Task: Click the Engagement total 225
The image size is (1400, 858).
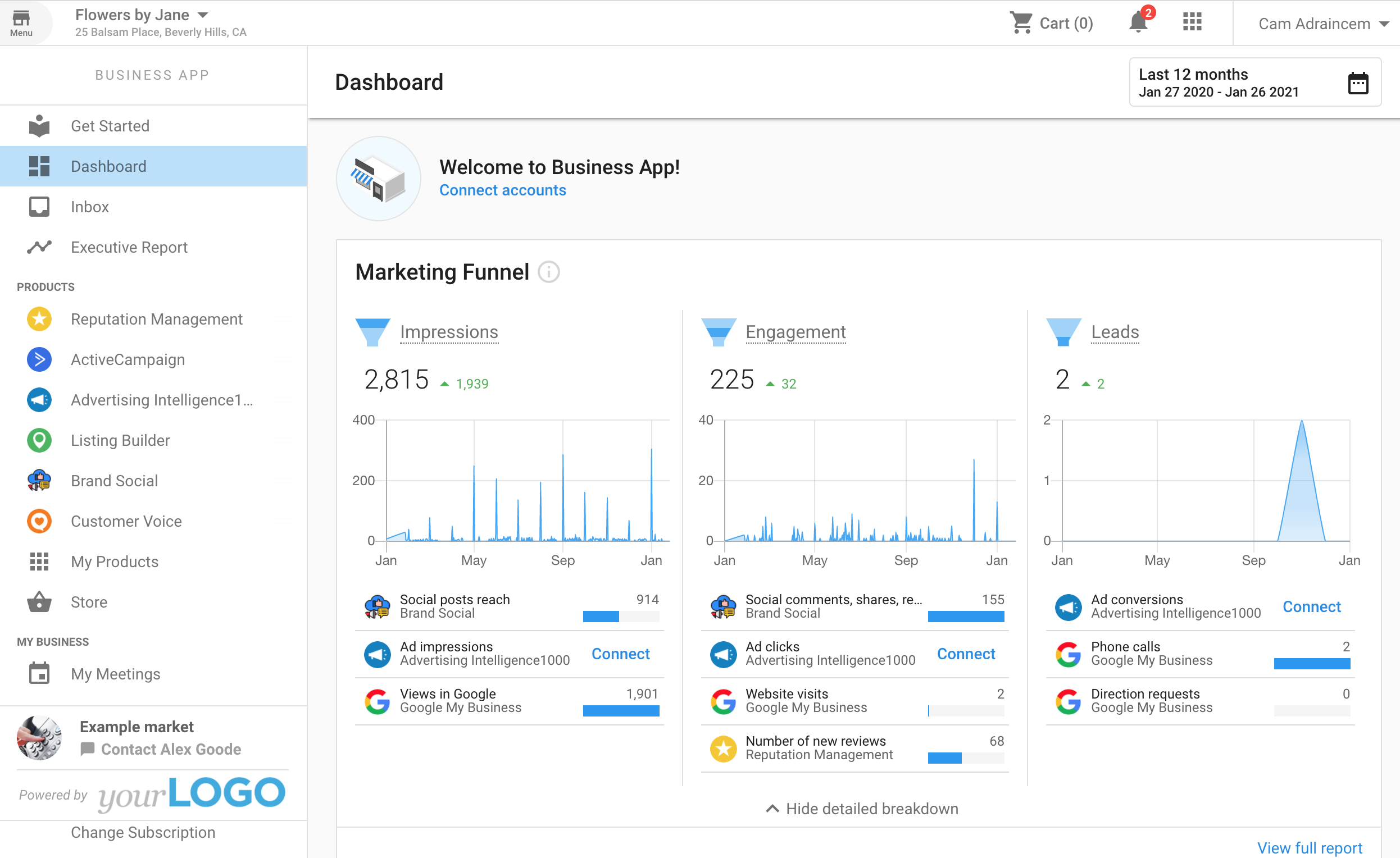Action: (732, 380)
